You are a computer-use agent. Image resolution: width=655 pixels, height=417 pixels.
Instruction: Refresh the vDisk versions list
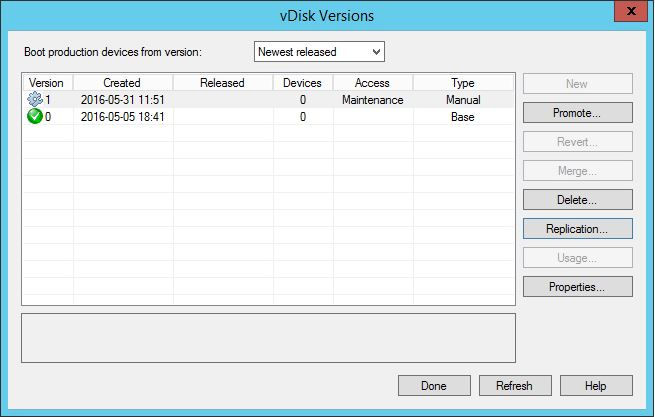[515, 386]
